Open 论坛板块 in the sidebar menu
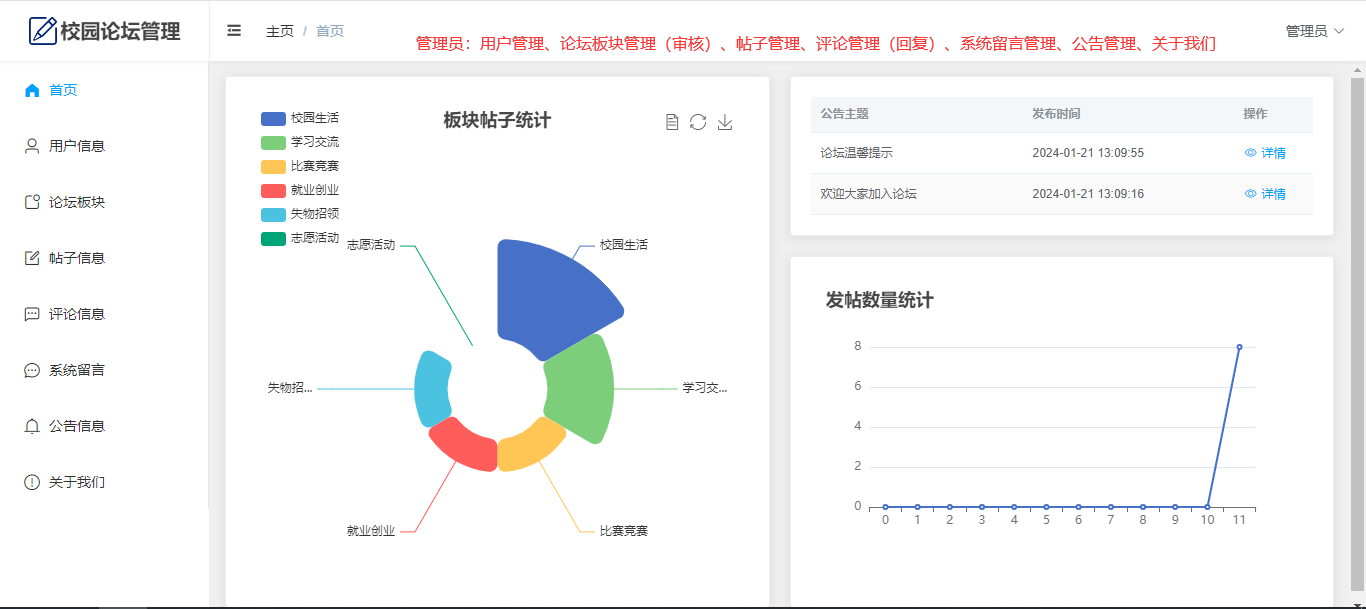This screenshot has height=609, width=1366. point(104,202)
